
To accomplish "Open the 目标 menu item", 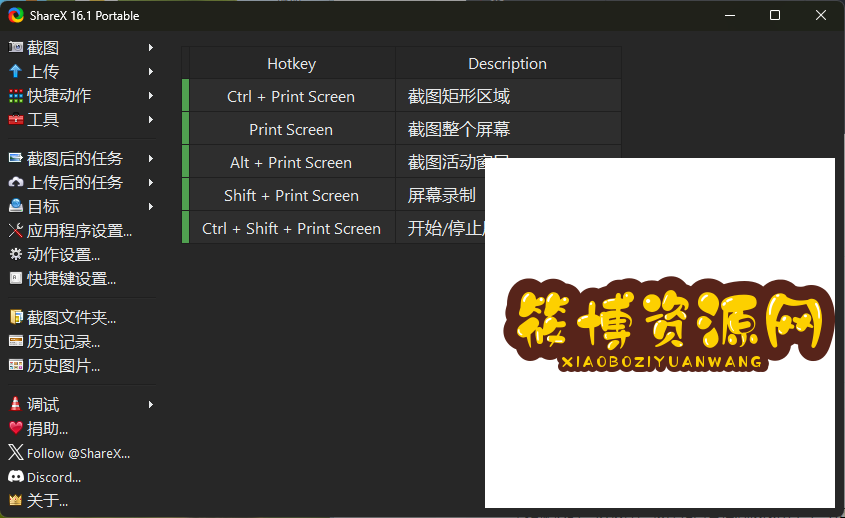I will tap(81, 206).
